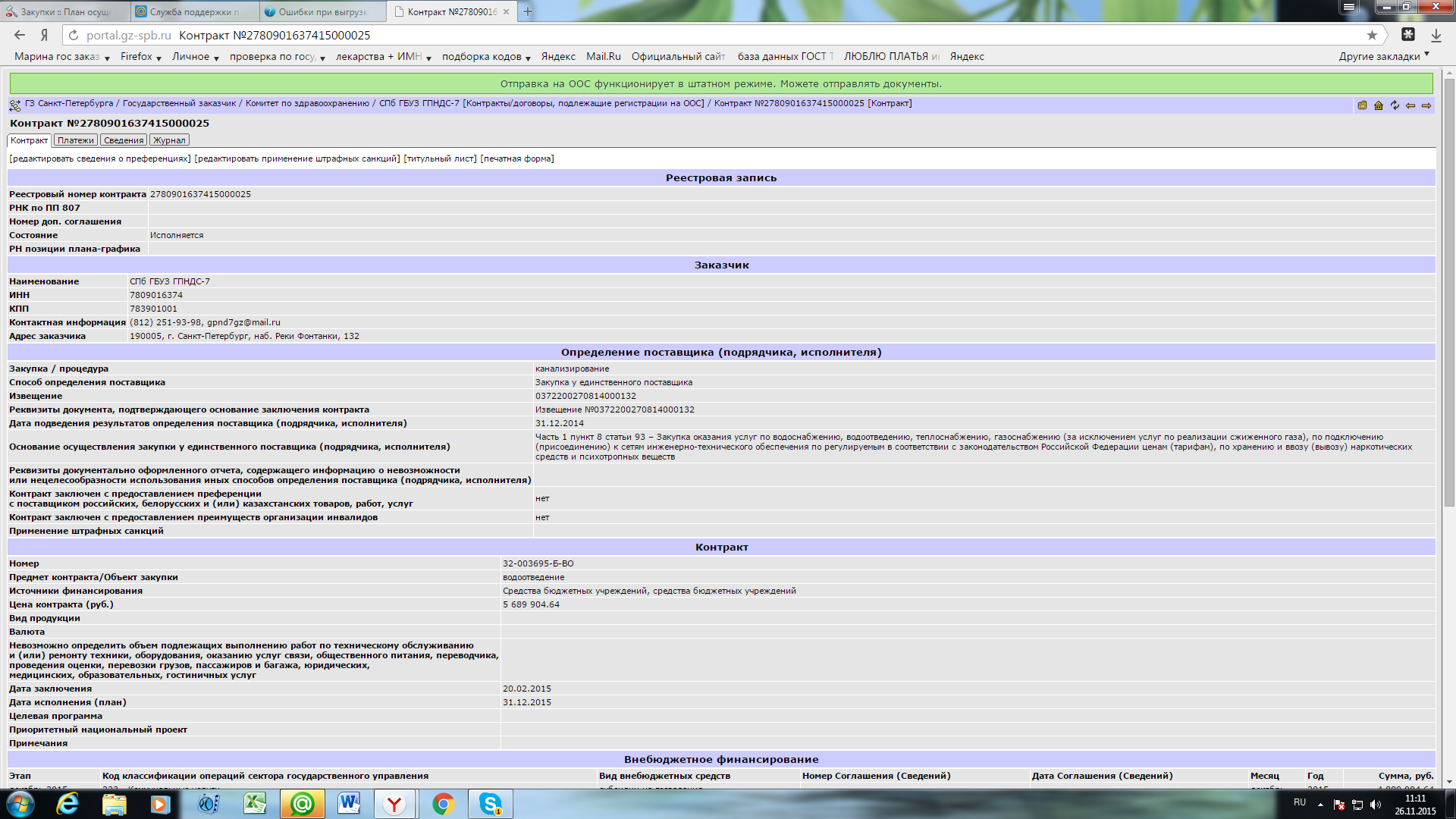Click the yellow folder icon in portal toolbar
This screenshot has height=819, width=1456.
pyautogui.click(x=1363, y=105)
